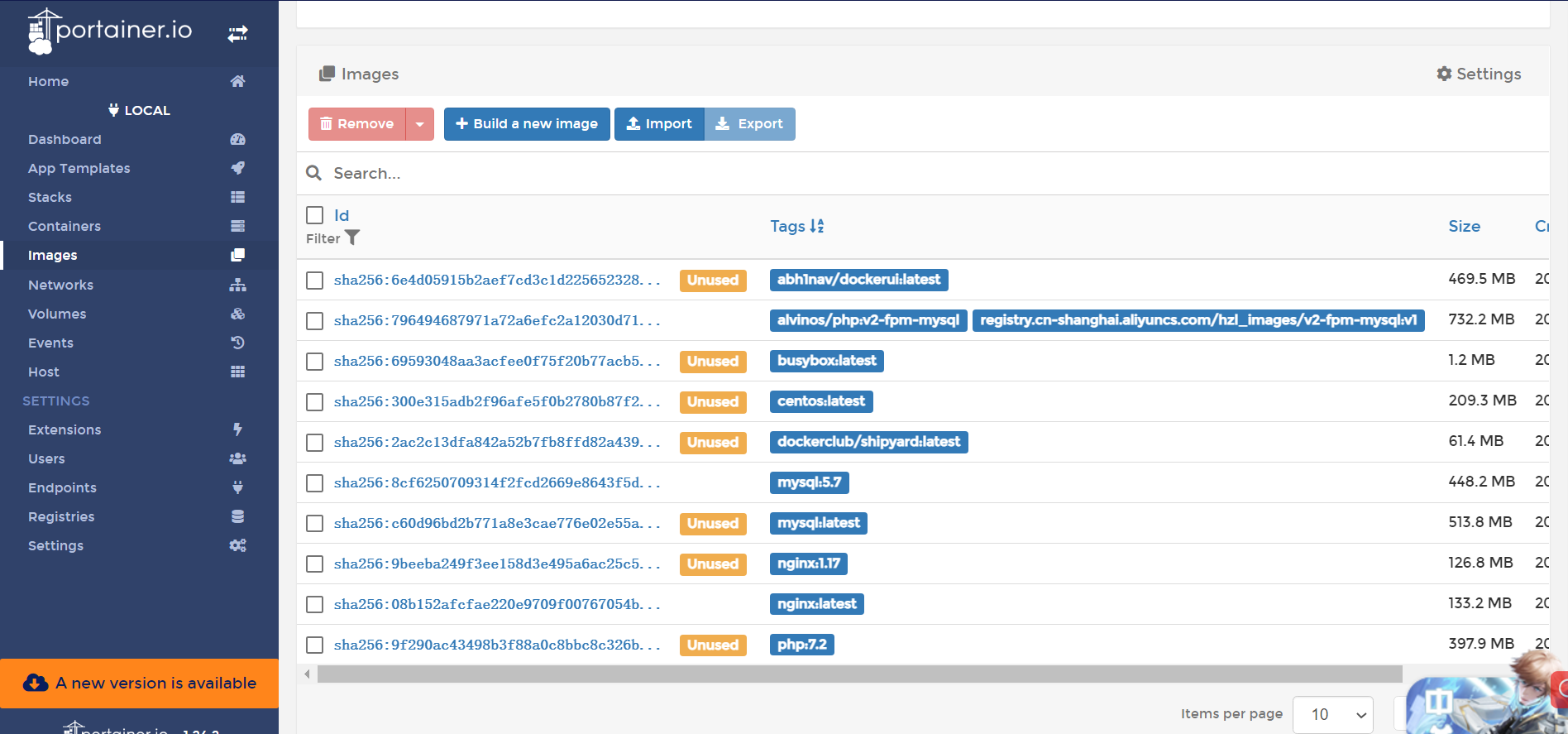This screenshot has width=1568, height=734.
Task: Click the Images clone icon in sidebar
Action: coord(237,255)
